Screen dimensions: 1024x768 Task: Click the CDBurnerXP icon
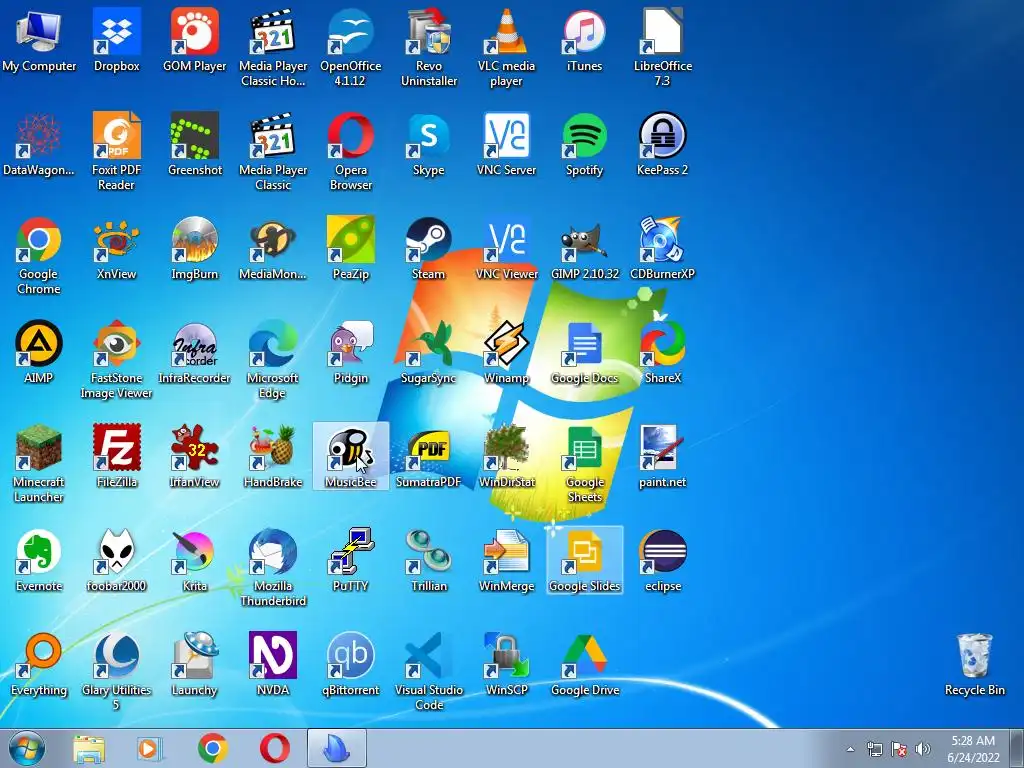pyautogui.click(x=662, y=248)
